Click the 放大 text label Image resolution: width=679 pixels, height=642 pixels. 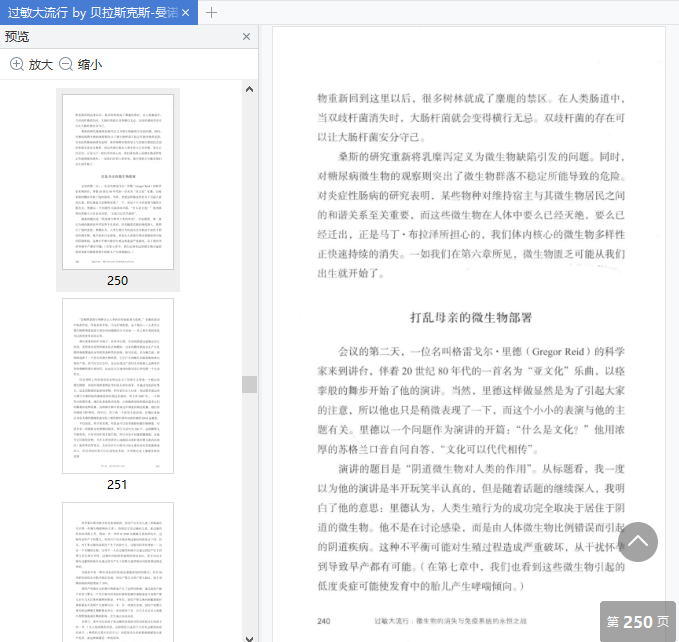point(40,64)
